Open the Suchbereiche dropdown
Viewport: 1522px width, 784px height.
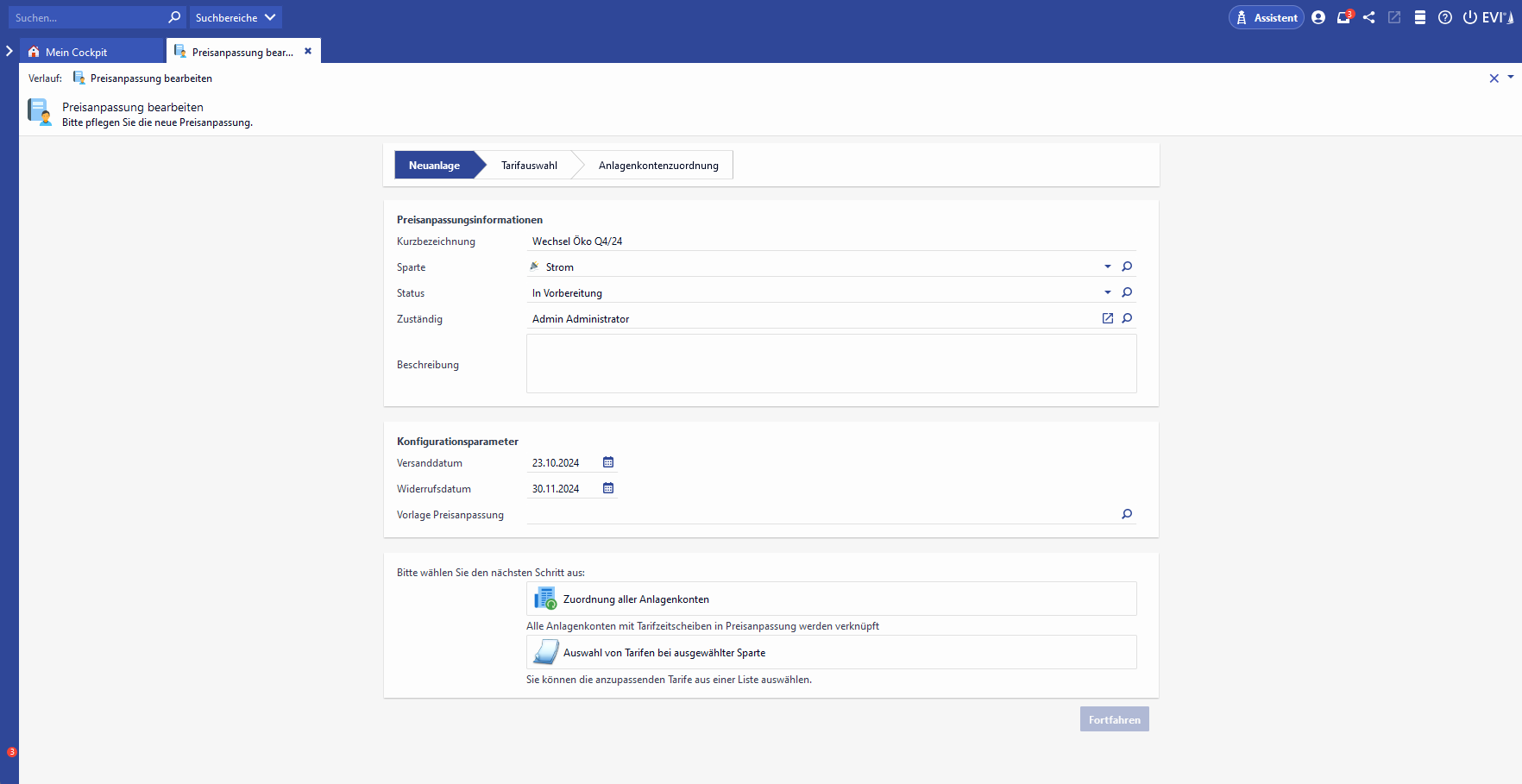(x=236, y=17)
